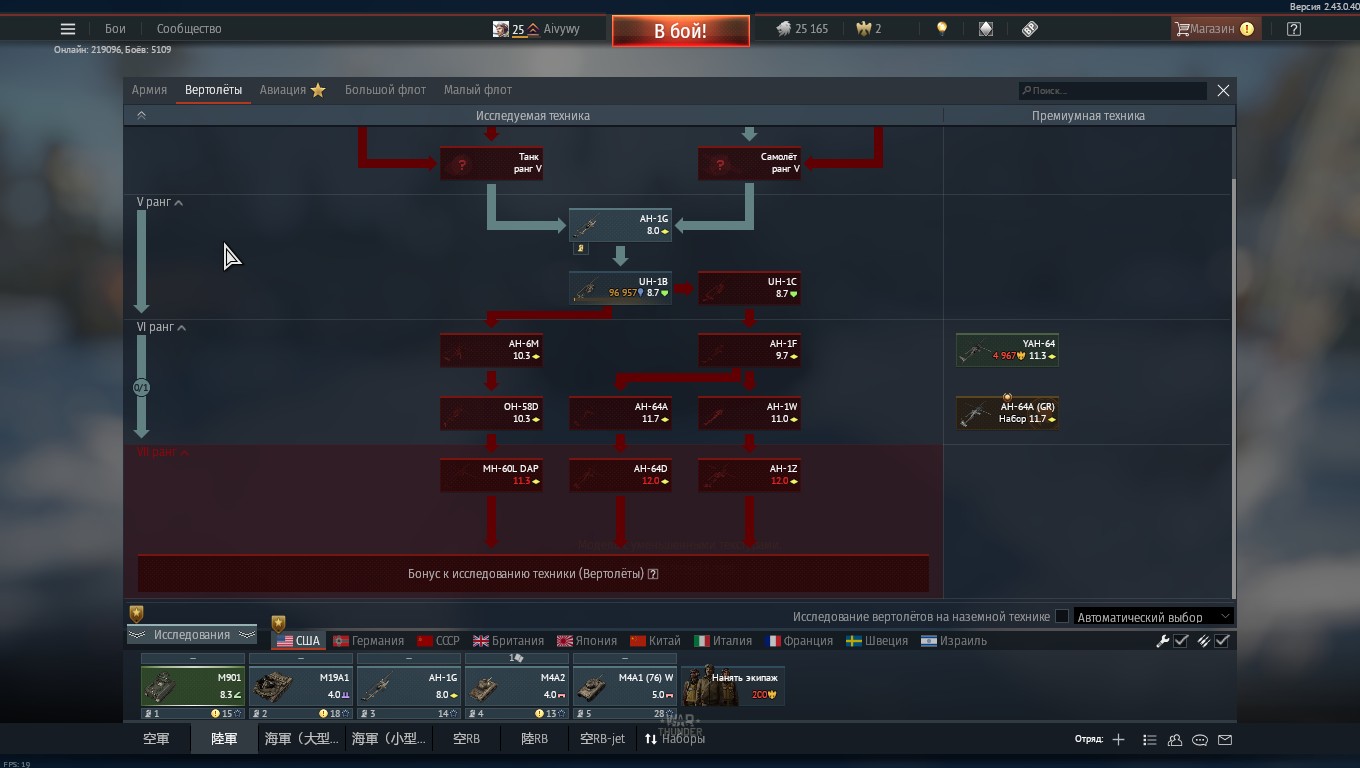Click Нанять экипаж recruit crew button
The height and width of the screenshot is (768, 1360).
pos(733,686)
